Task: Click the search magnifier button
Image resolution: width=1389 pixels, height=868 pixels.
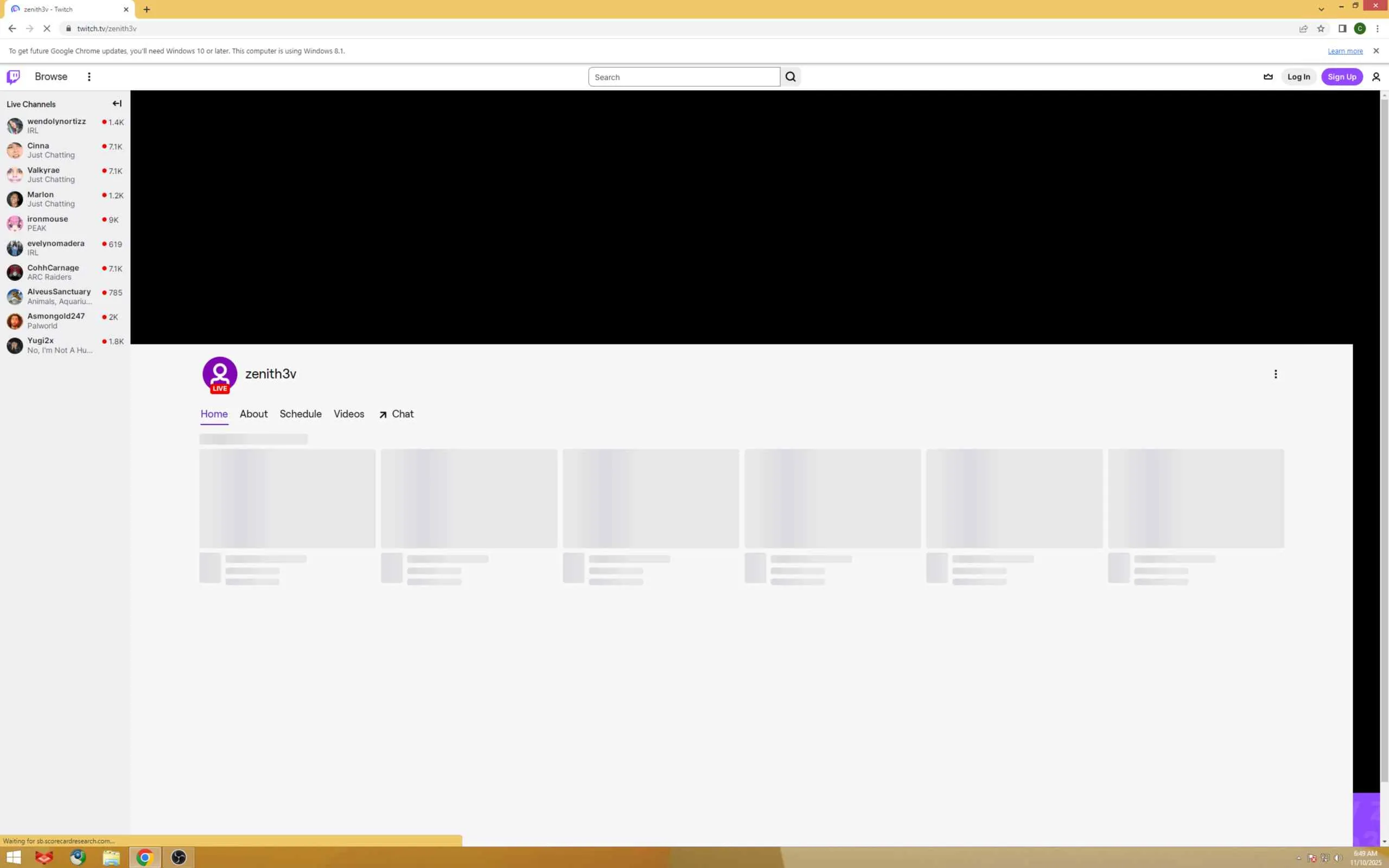Action: tap(791, 77)
